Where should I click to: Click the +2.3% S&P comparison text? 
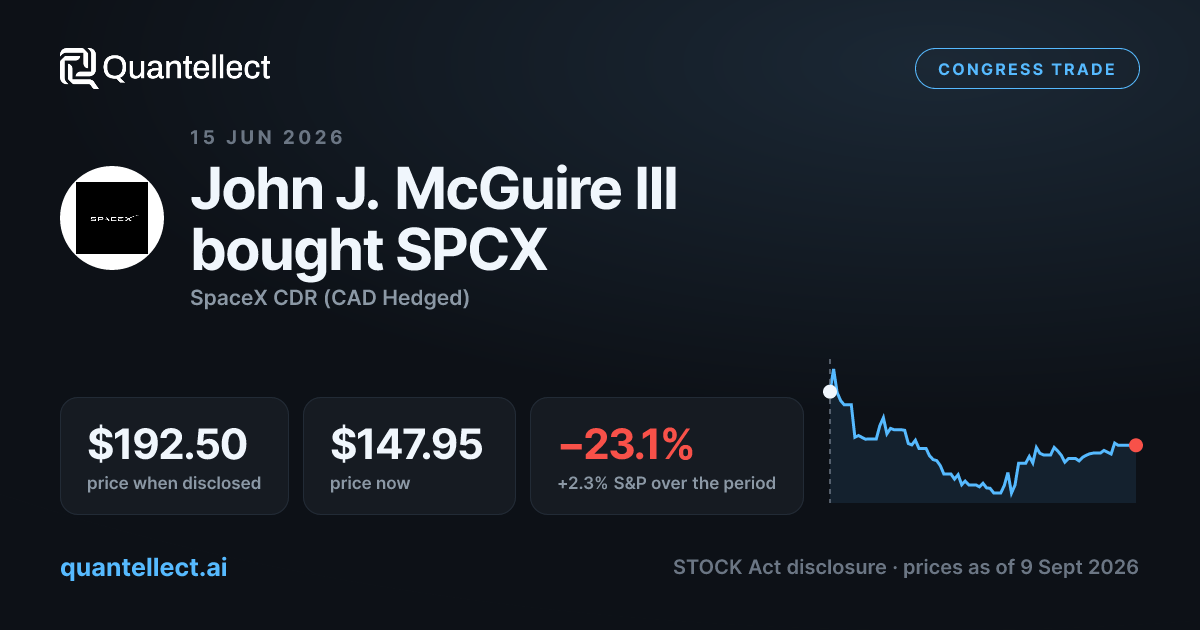coord(666,483)
